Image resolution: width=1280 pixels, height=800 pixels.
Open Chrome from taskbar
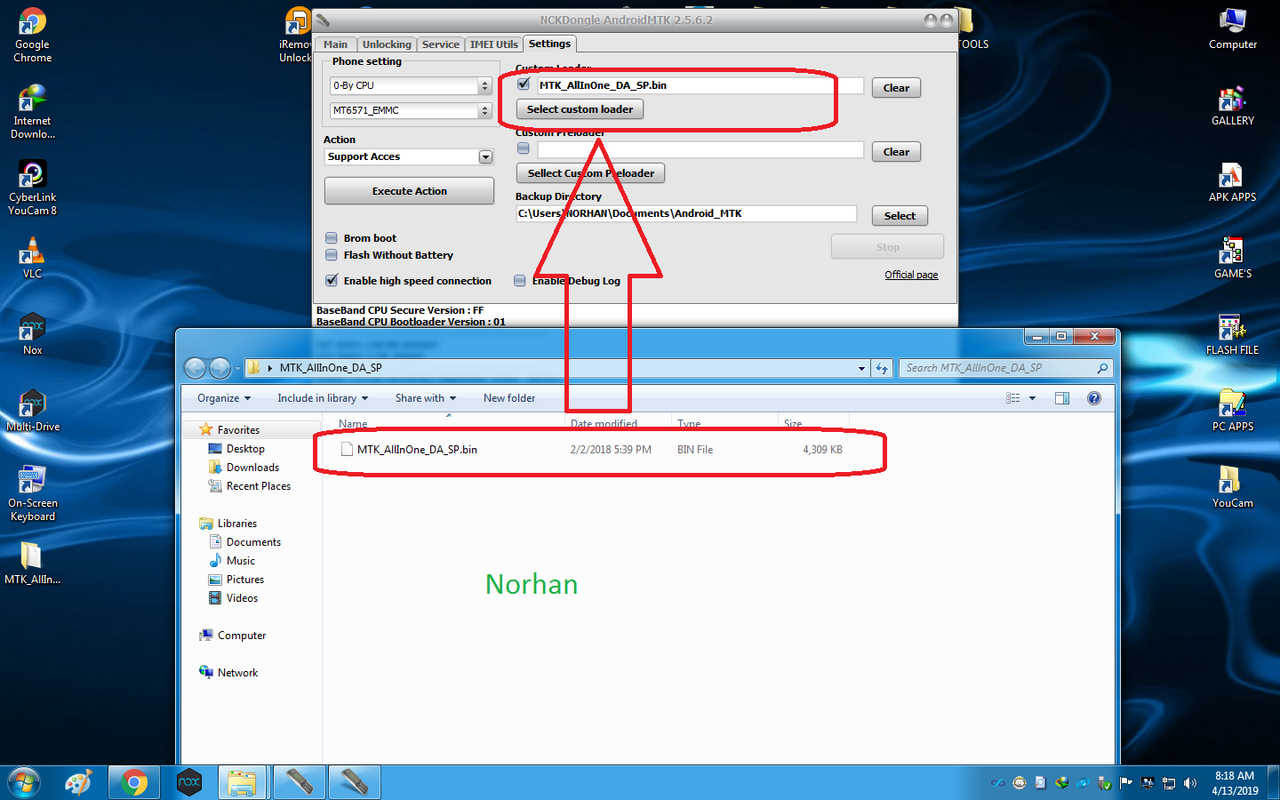click(x=134, y=782)
